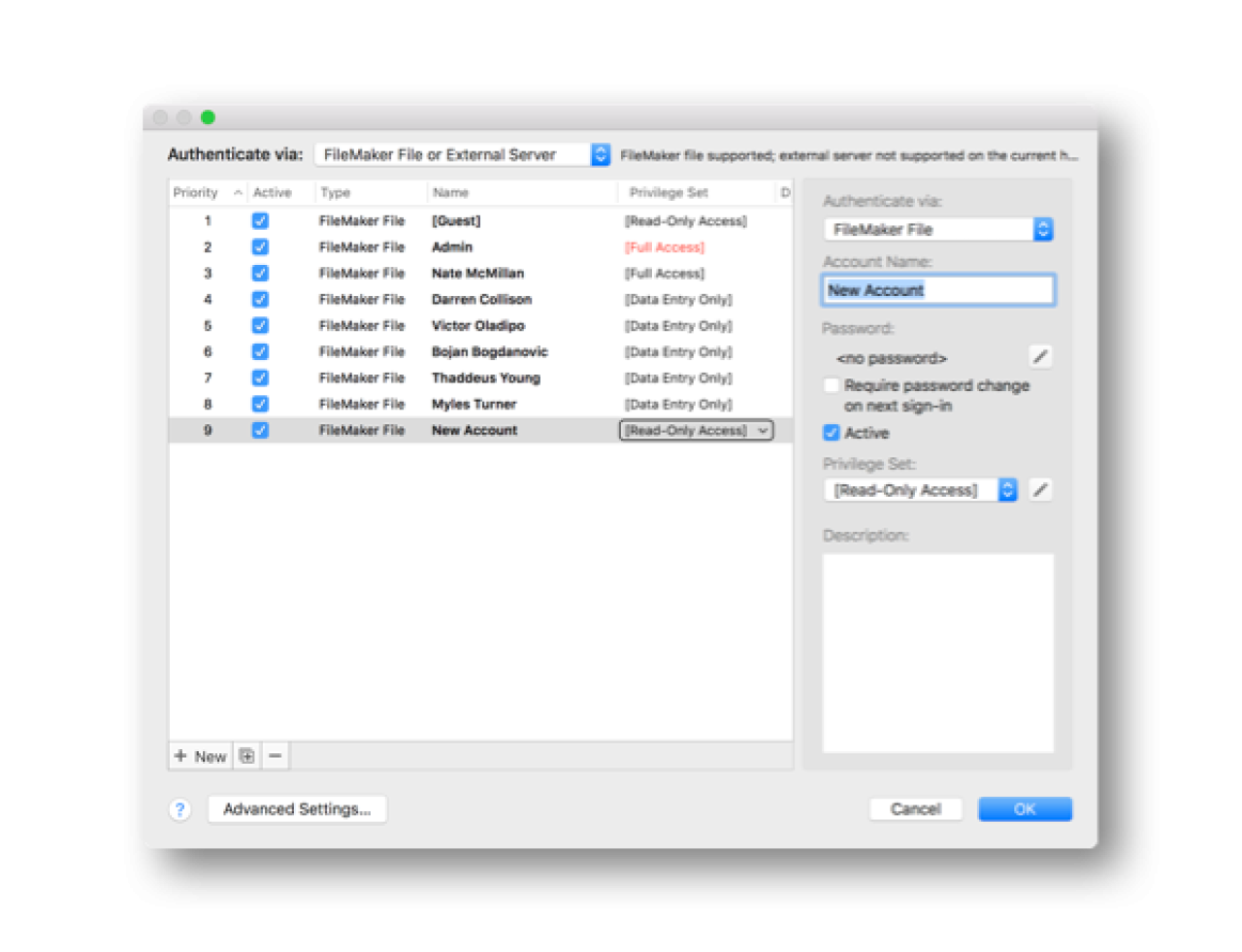Toggle Active checkbox for Admin row
Screen dimensions: 1242x952
[260, 247]
